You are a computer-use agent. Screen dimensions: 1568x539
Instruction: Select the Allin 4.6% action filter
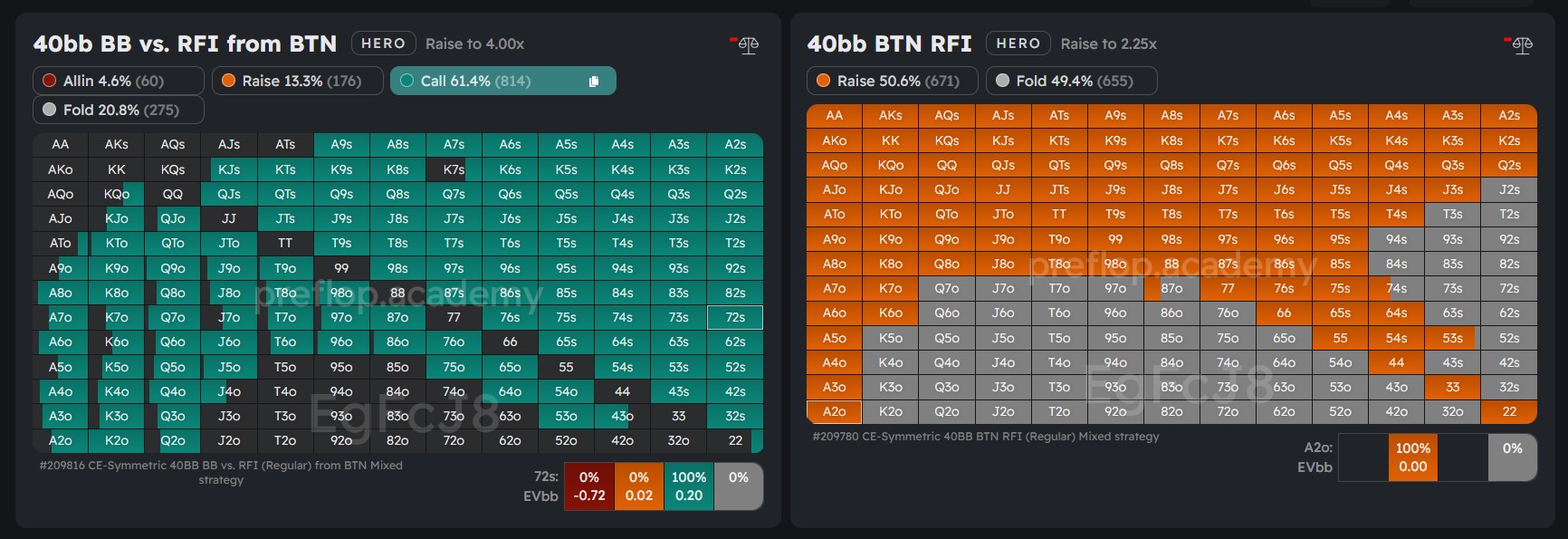tap(118, 81)
